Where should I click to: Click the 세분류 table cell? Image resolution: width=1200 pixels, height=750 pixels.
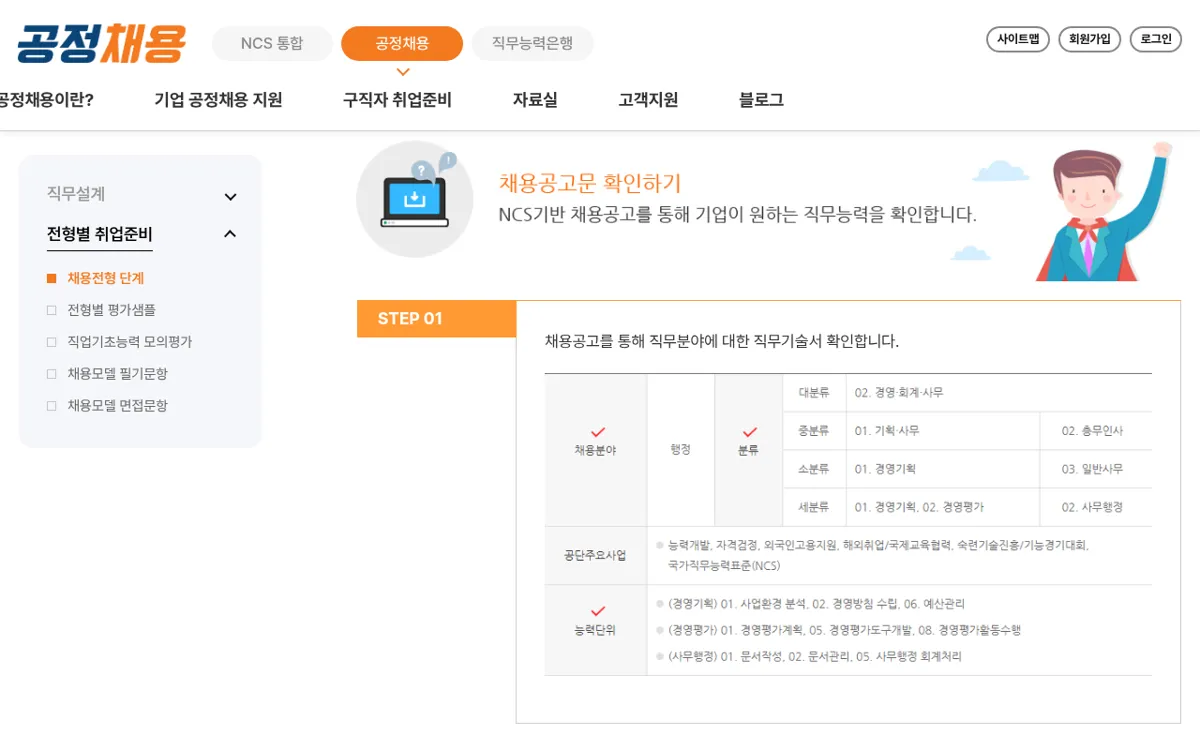[814, 507]
